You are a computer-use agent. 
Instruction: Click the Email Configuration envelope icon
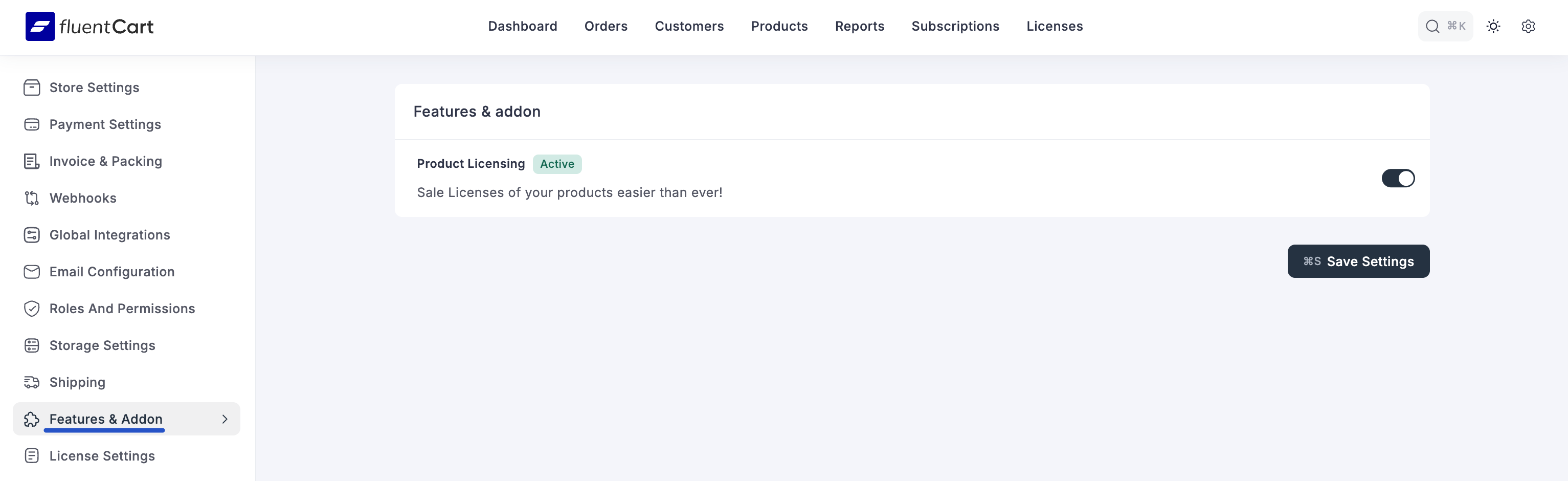(x=32, y=272)
